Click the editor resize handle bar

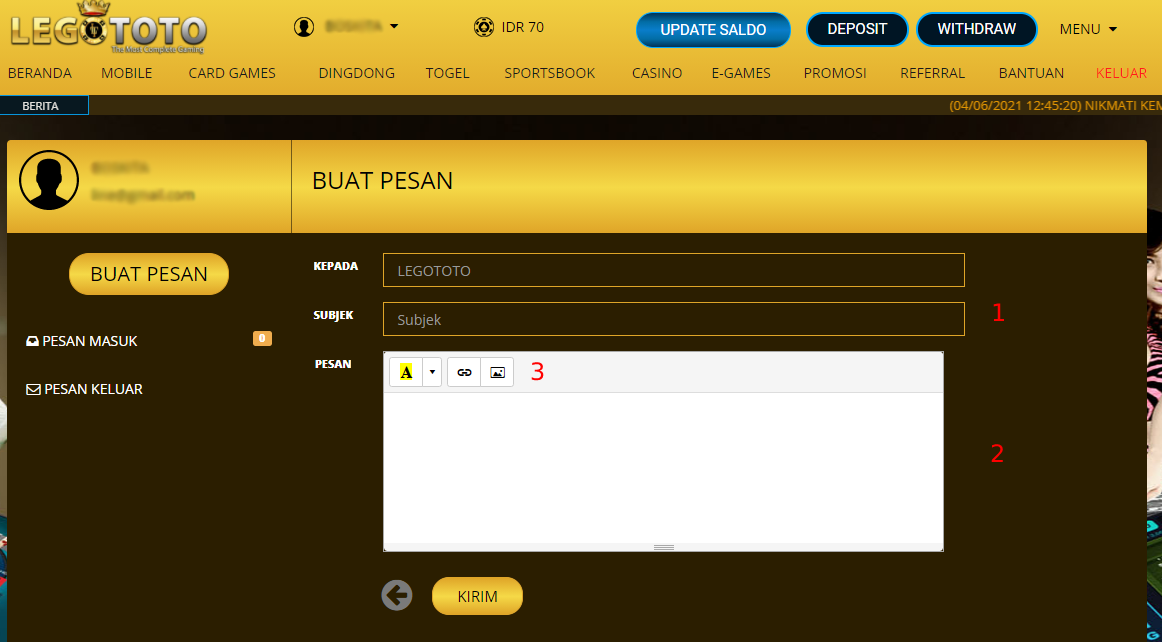[x=663, y=547]
